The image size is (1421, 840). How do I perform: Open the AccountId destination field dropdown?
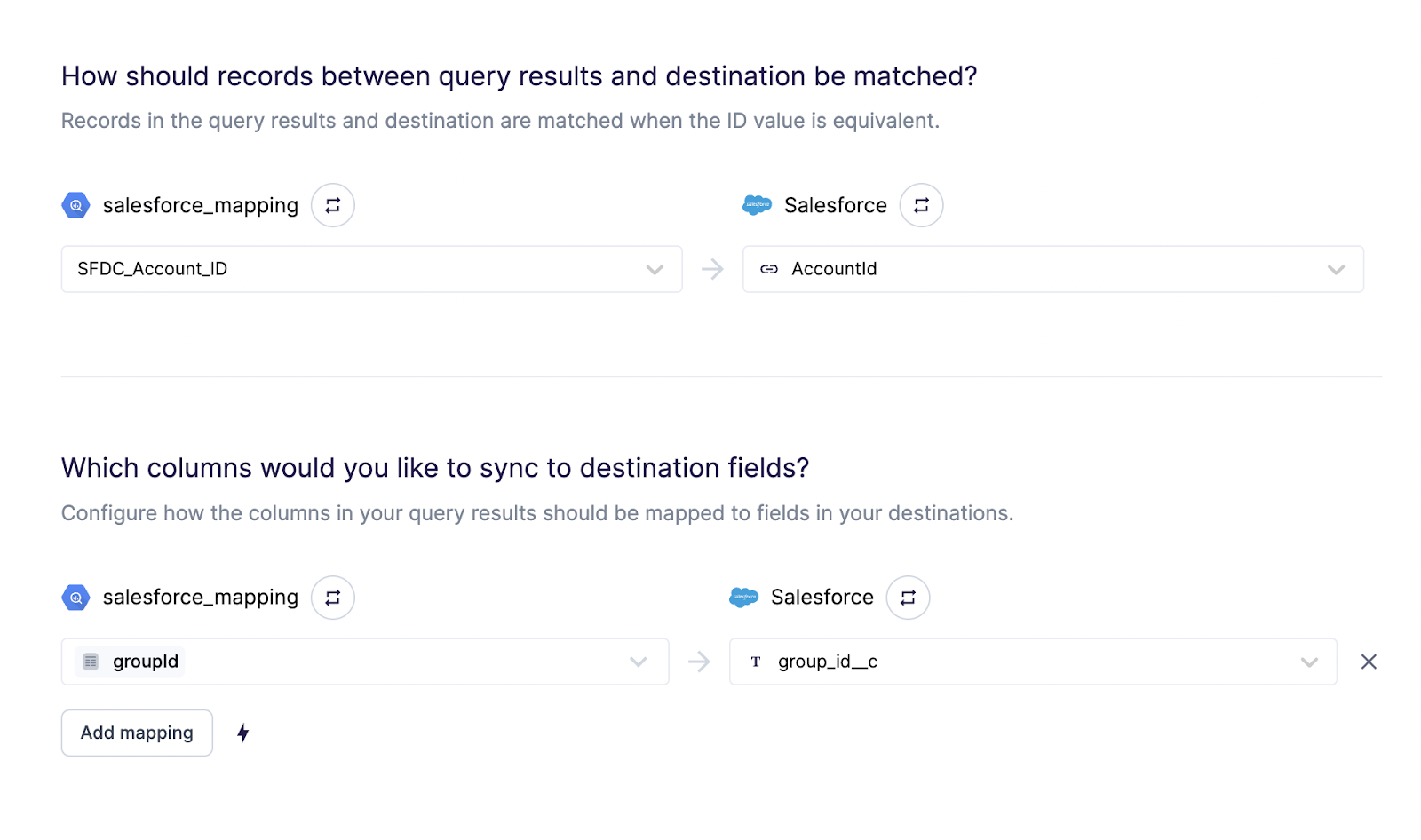pos(1052,269)
